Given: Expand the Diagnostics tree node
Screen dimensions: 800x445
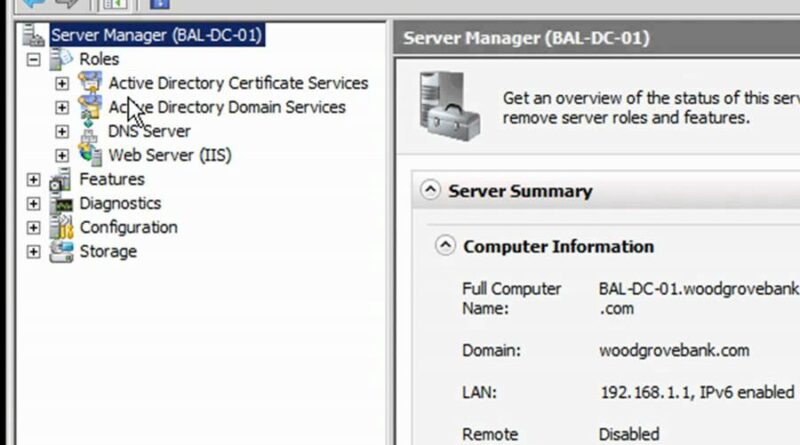Looking at the screenshot, I should (33, 204).
